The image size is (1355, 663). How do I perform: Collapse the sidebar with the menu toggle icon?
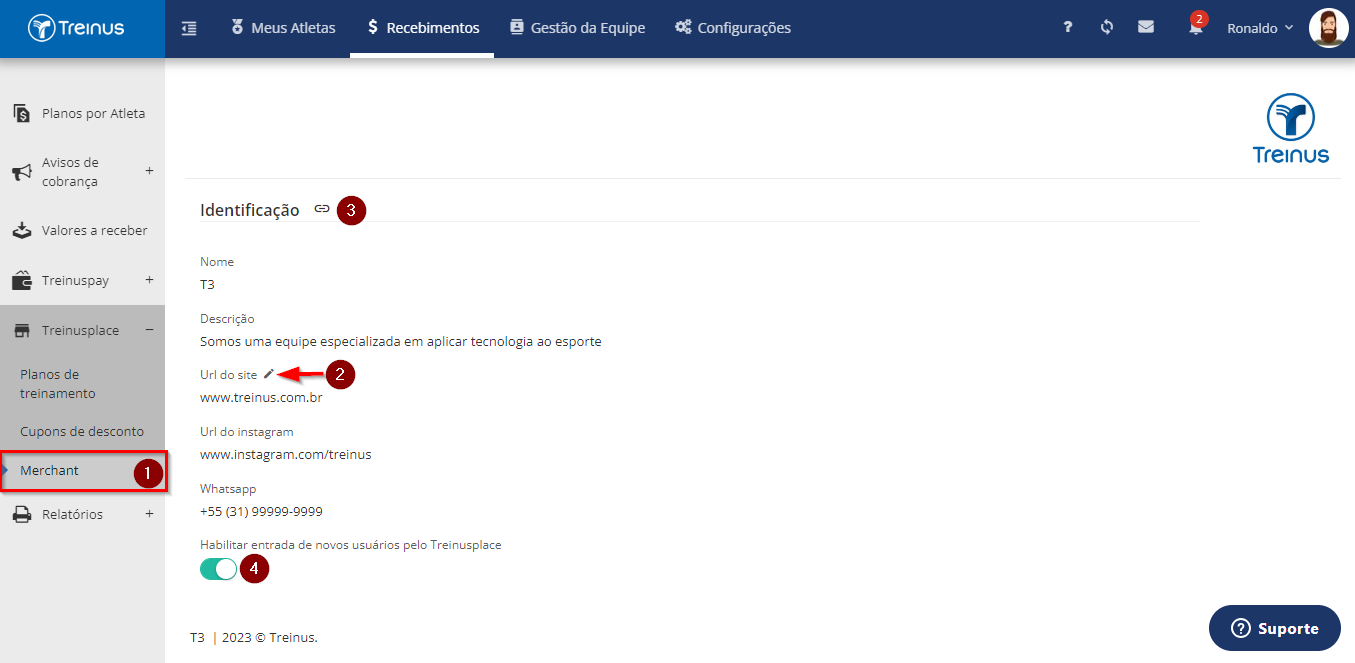(x=189, y=28)
